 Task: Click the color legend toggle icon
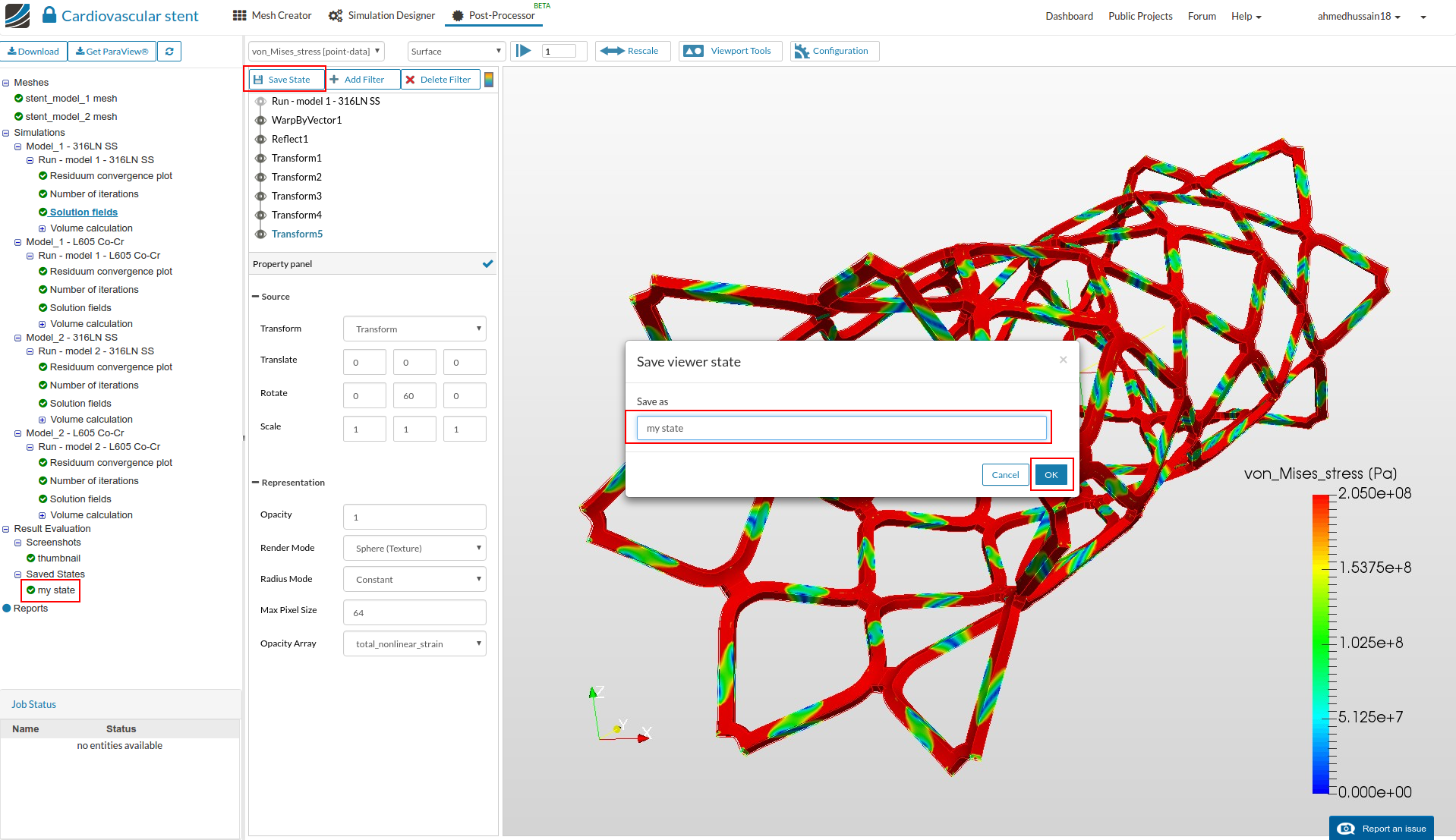click(x=489, y=80)
